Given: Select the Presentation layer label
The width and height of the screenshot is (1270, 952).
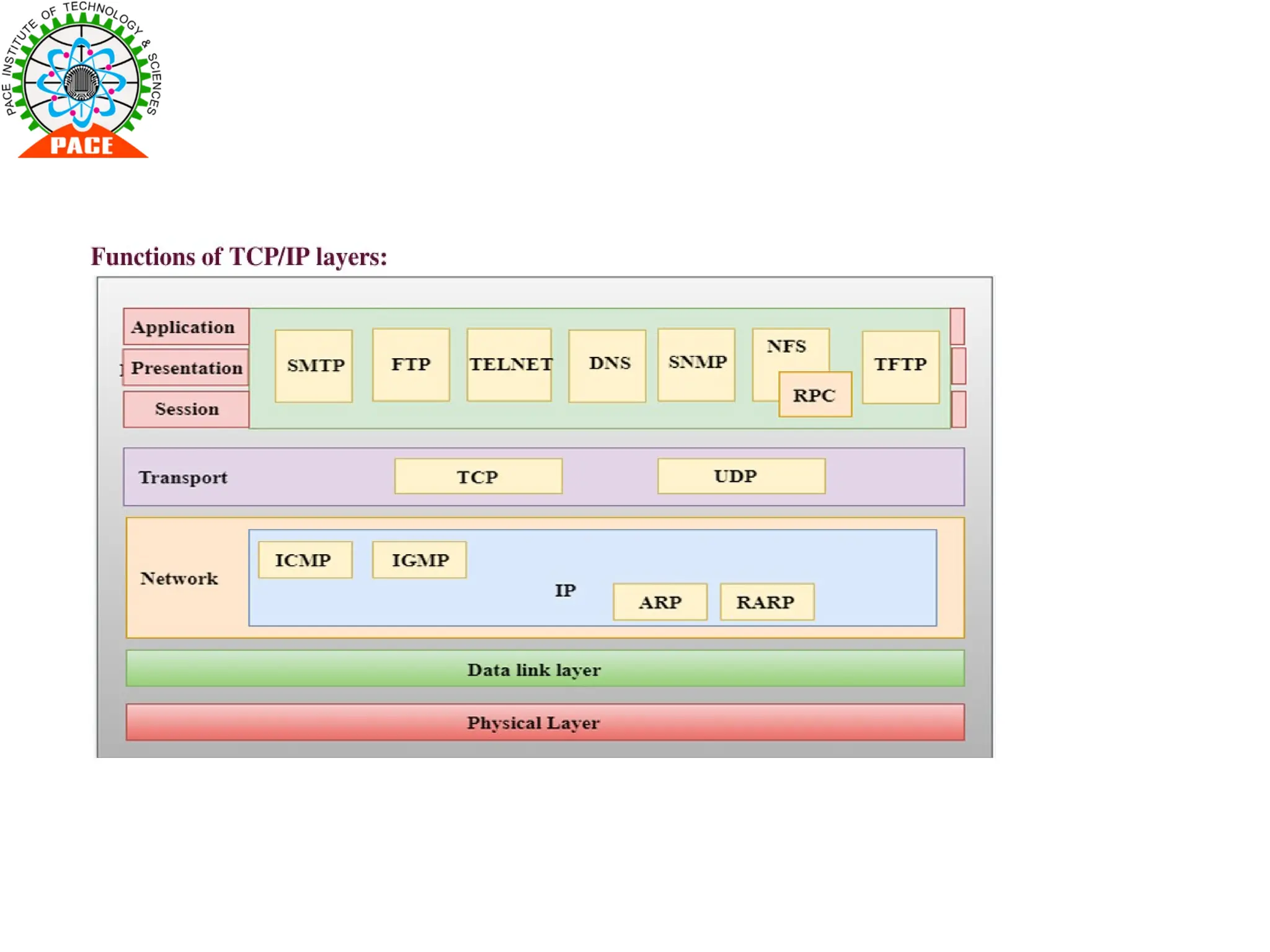Looking at the screenshot, I should 185,368.
